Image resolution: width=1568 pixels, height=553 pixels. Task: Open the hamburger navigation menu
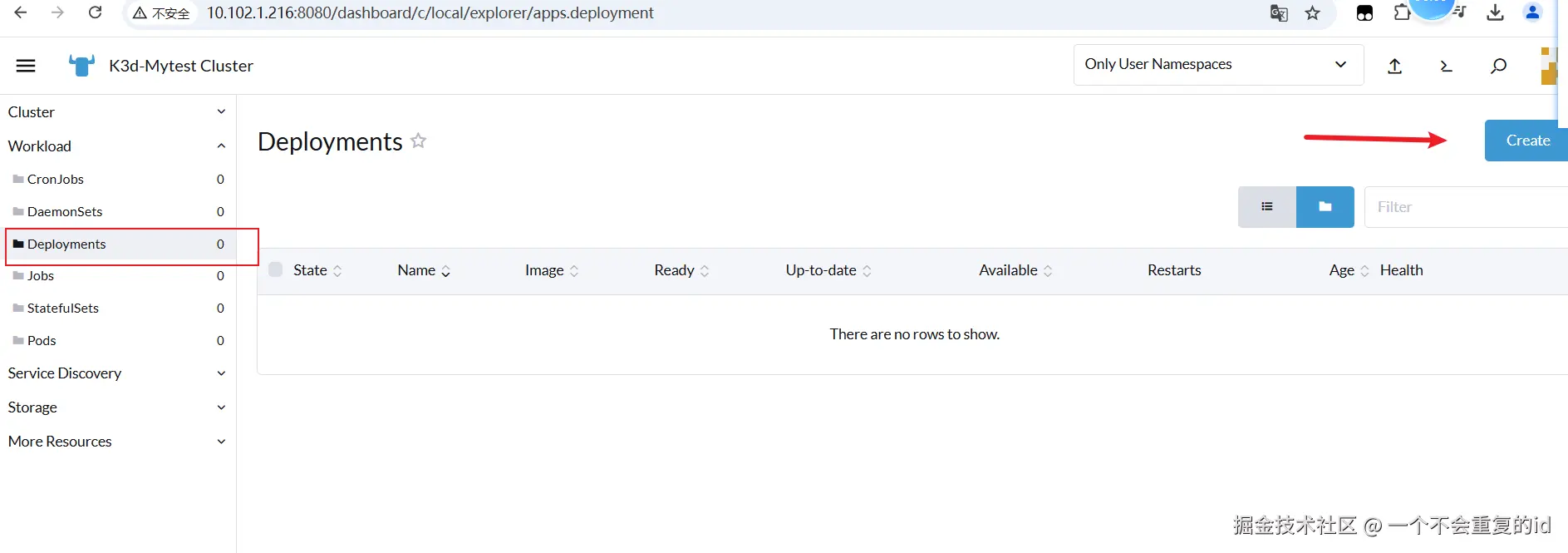click(26, 66)
